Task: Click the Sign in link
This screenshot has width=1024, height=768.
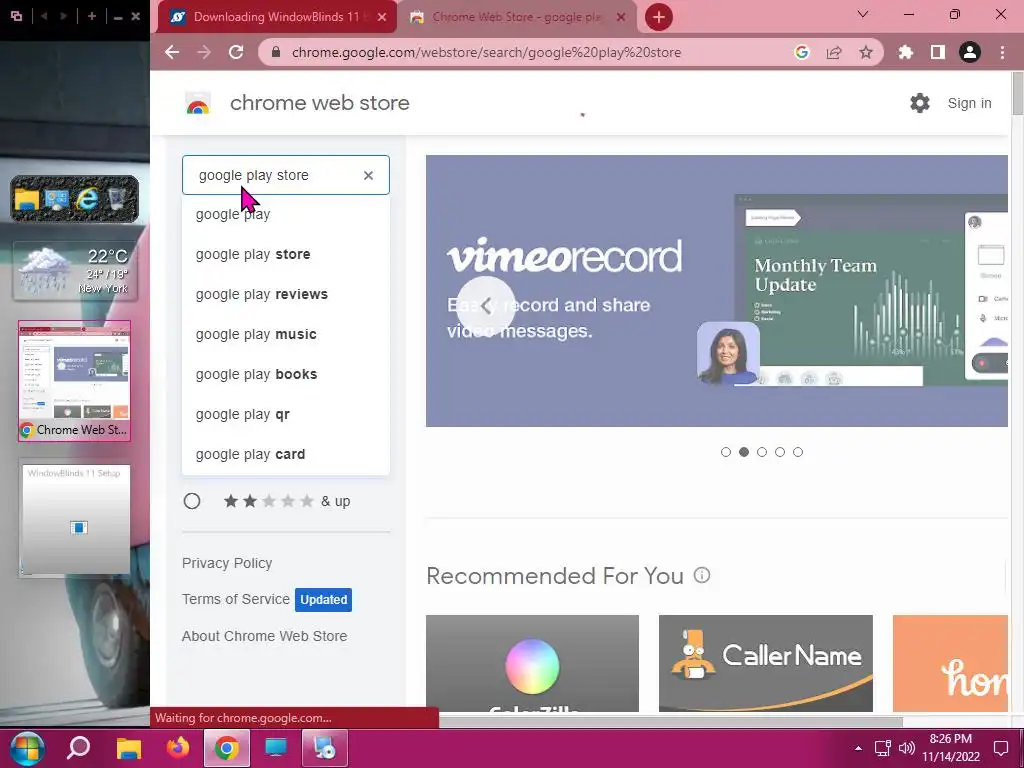Action: tap(969, 103)
